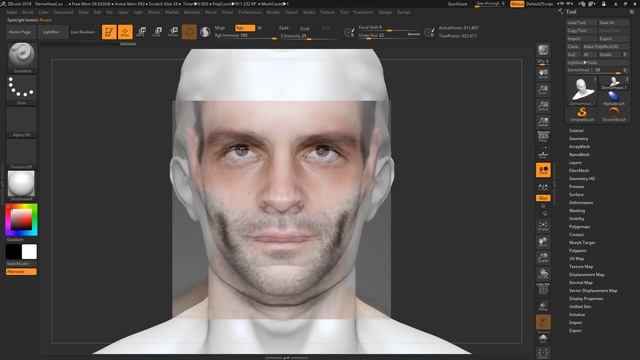
Task: Click the Rotate view icon on right shelf
Action: tap(543, 273)
